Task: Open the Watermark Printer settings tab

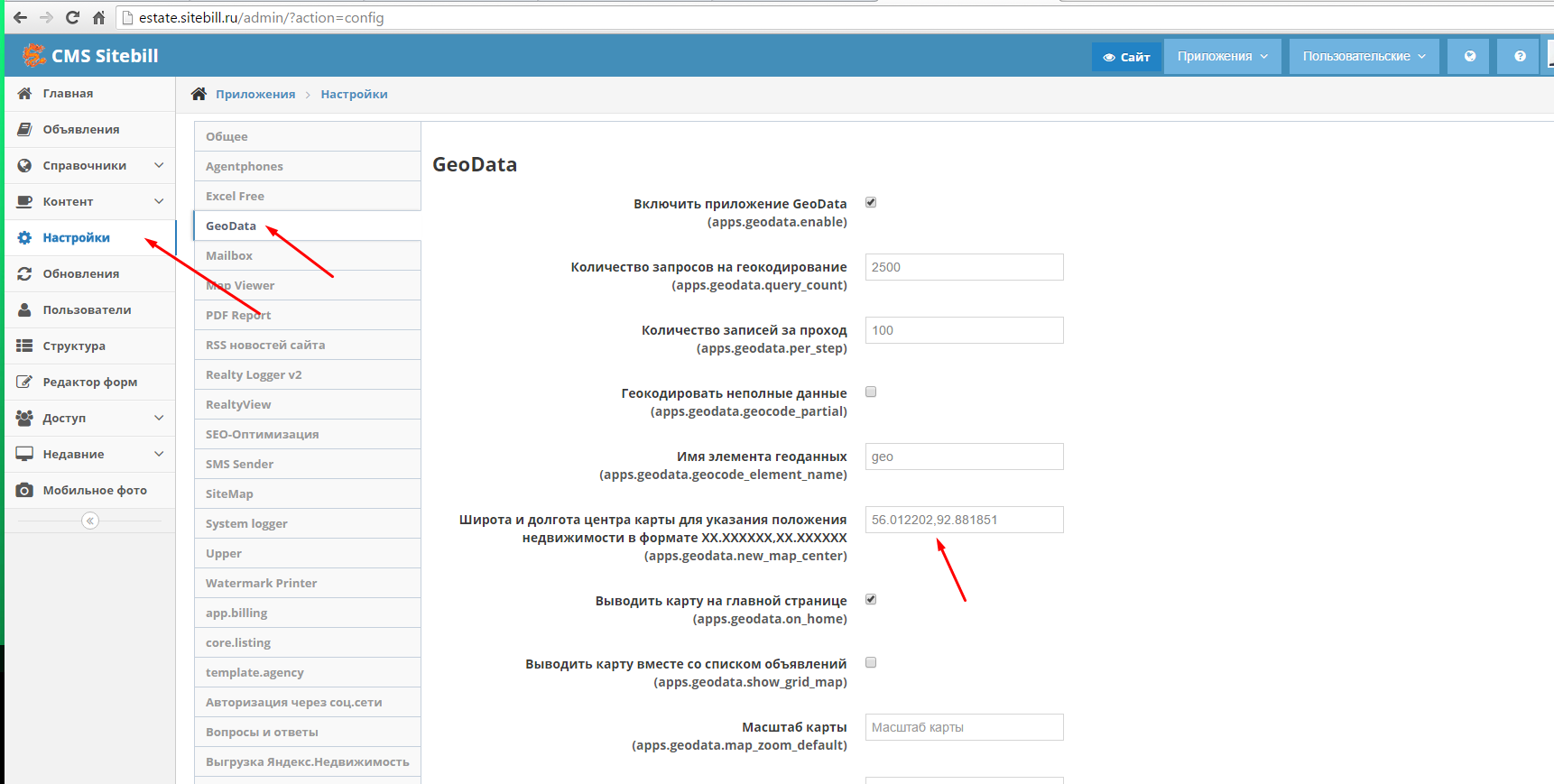Action: [x=308, y=583]
